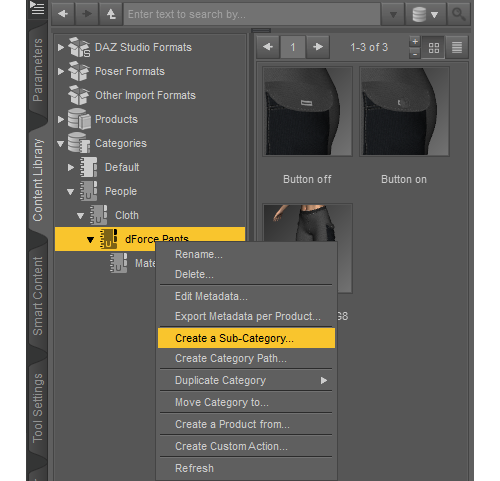500x481 pixels.
Task: Expand DAZ Studio Formats node
Action: (60, 47)
